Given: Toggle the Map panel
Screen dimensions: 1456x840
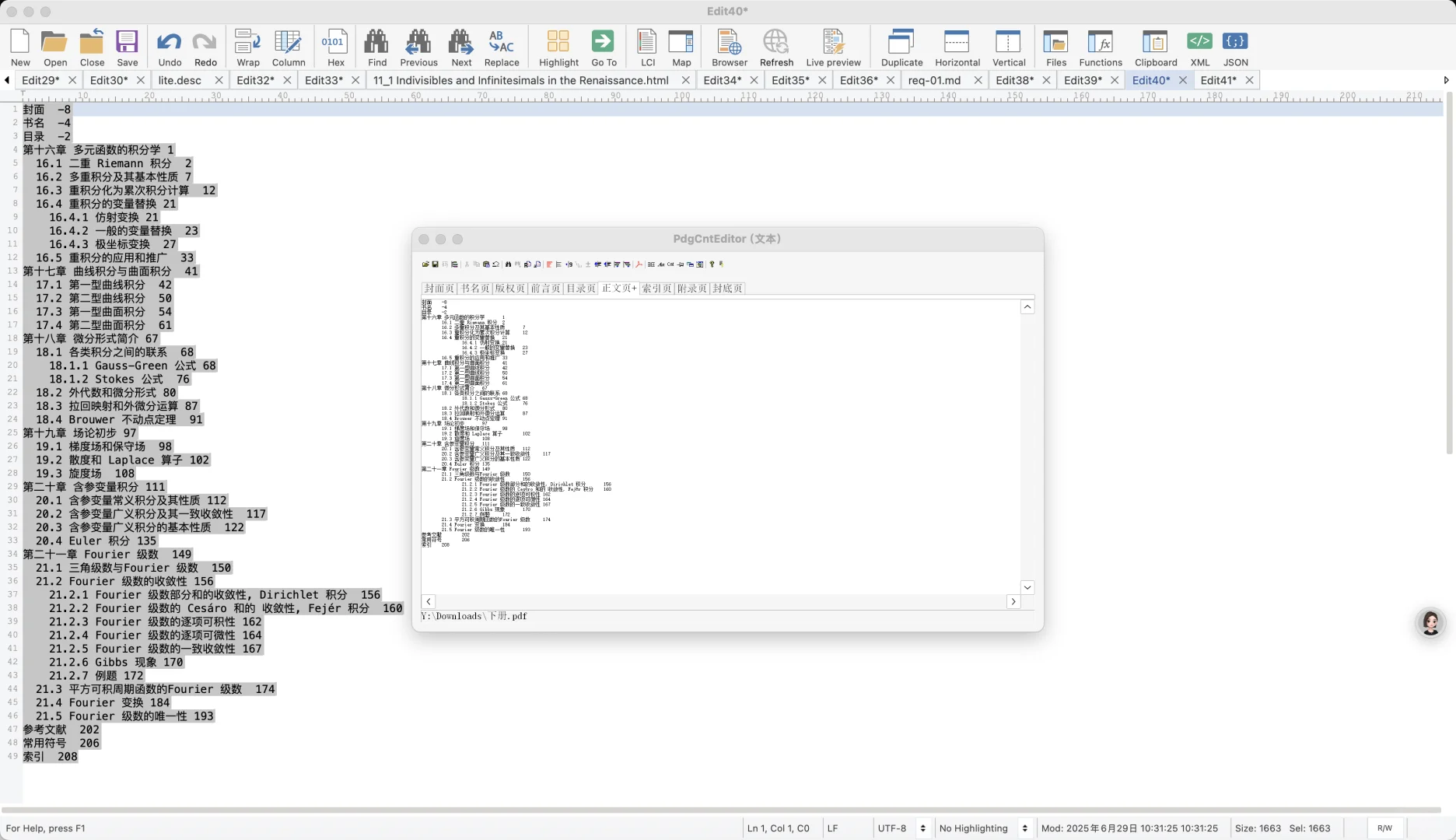Looking at the screenshot, I should [x=681, y=47].
